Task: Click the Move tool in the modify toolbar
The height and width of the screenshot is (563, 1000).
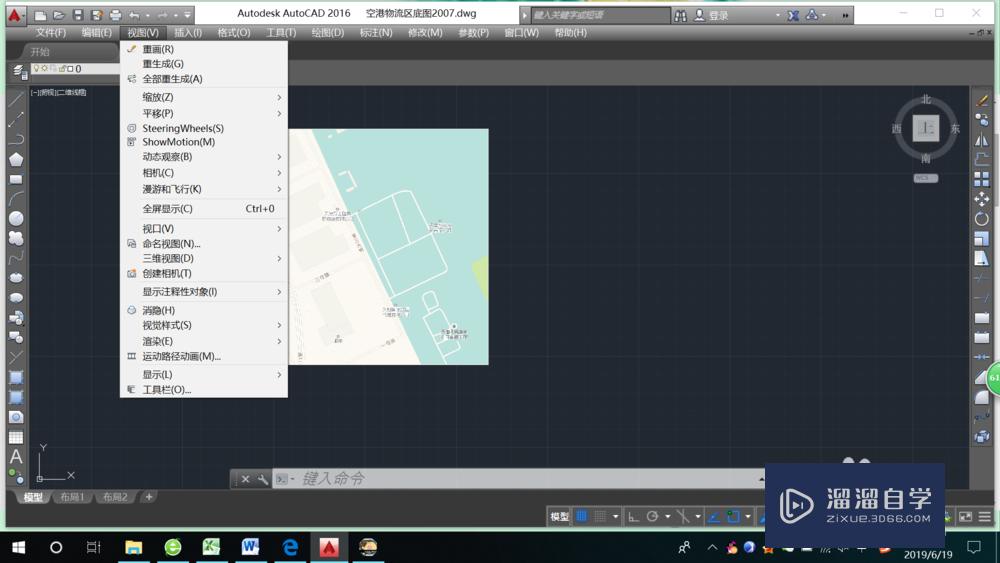Action: 981,199
